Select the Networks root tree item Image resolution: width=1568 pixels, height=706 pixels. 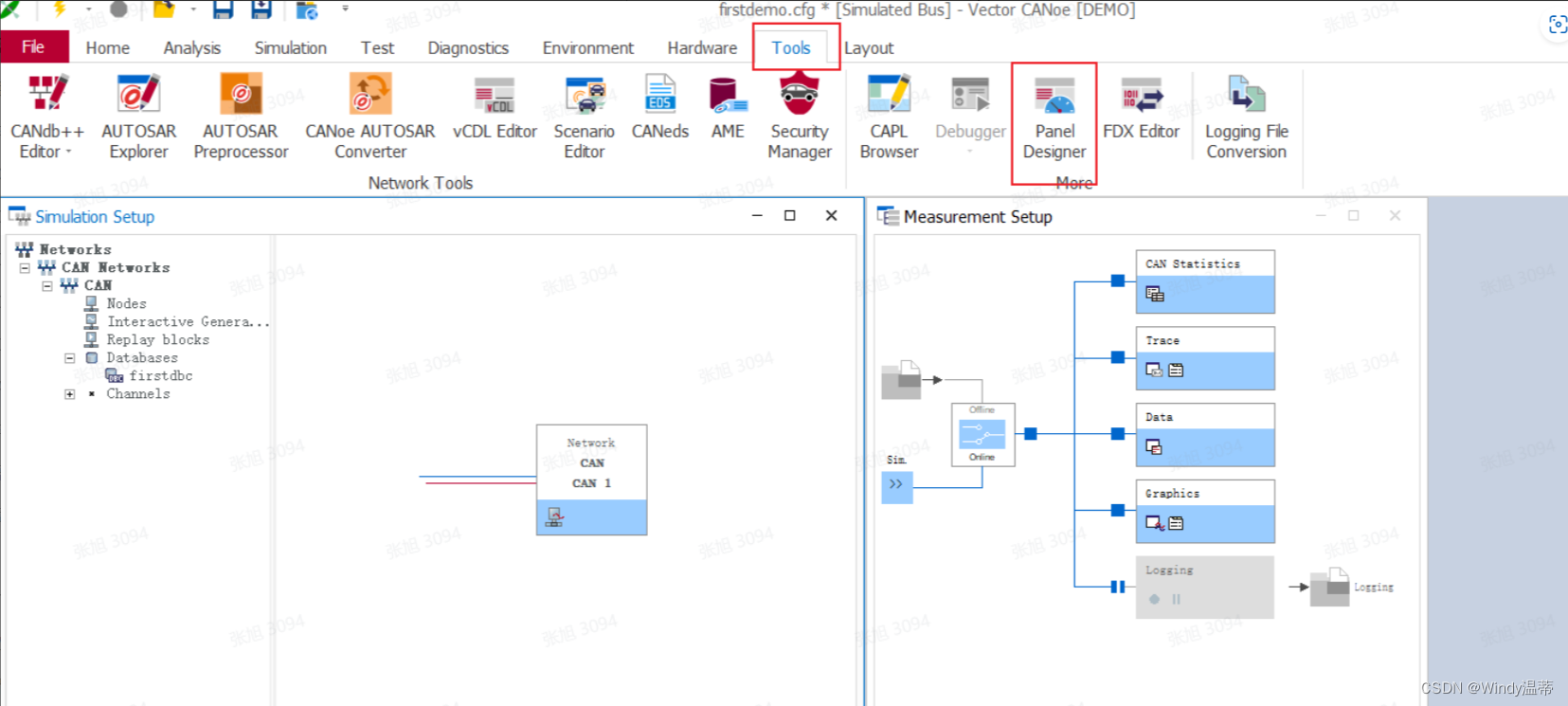click(x=75, y=250)
